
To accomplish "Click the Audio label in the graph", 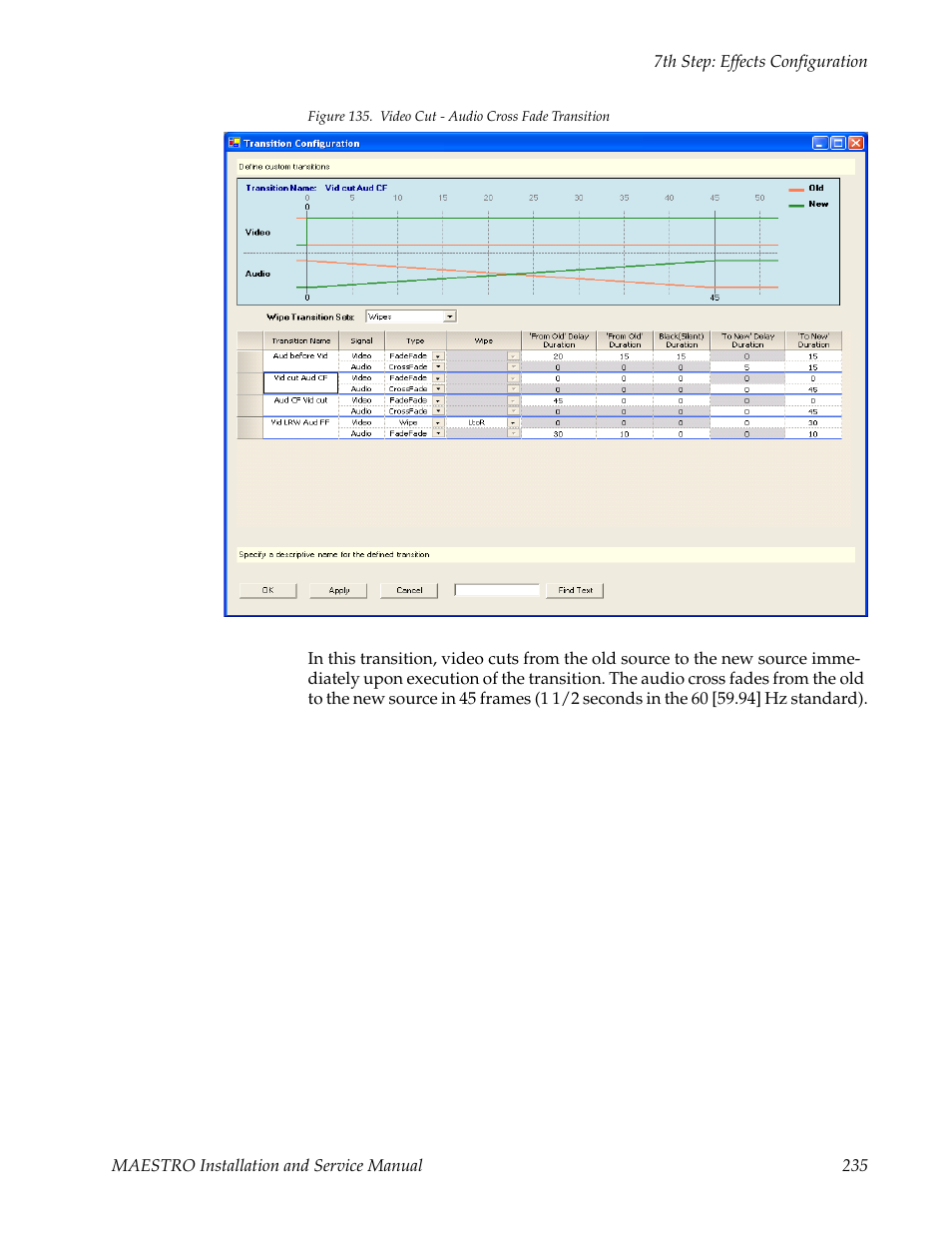I will click(x=257, y=274).
